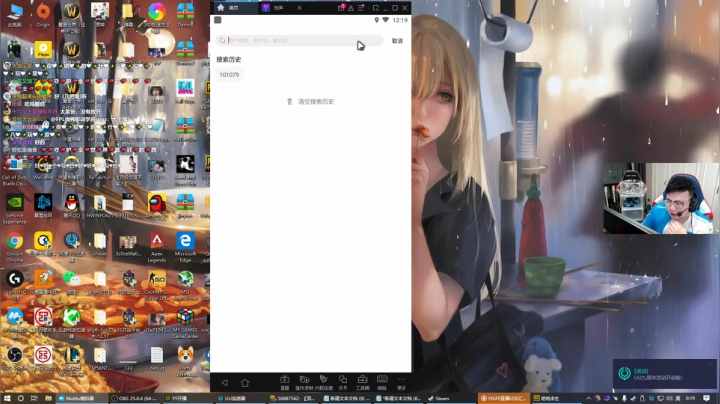
Task: Switch to OBS 25.0.4 taskbar button
Action: pos(135,398)
